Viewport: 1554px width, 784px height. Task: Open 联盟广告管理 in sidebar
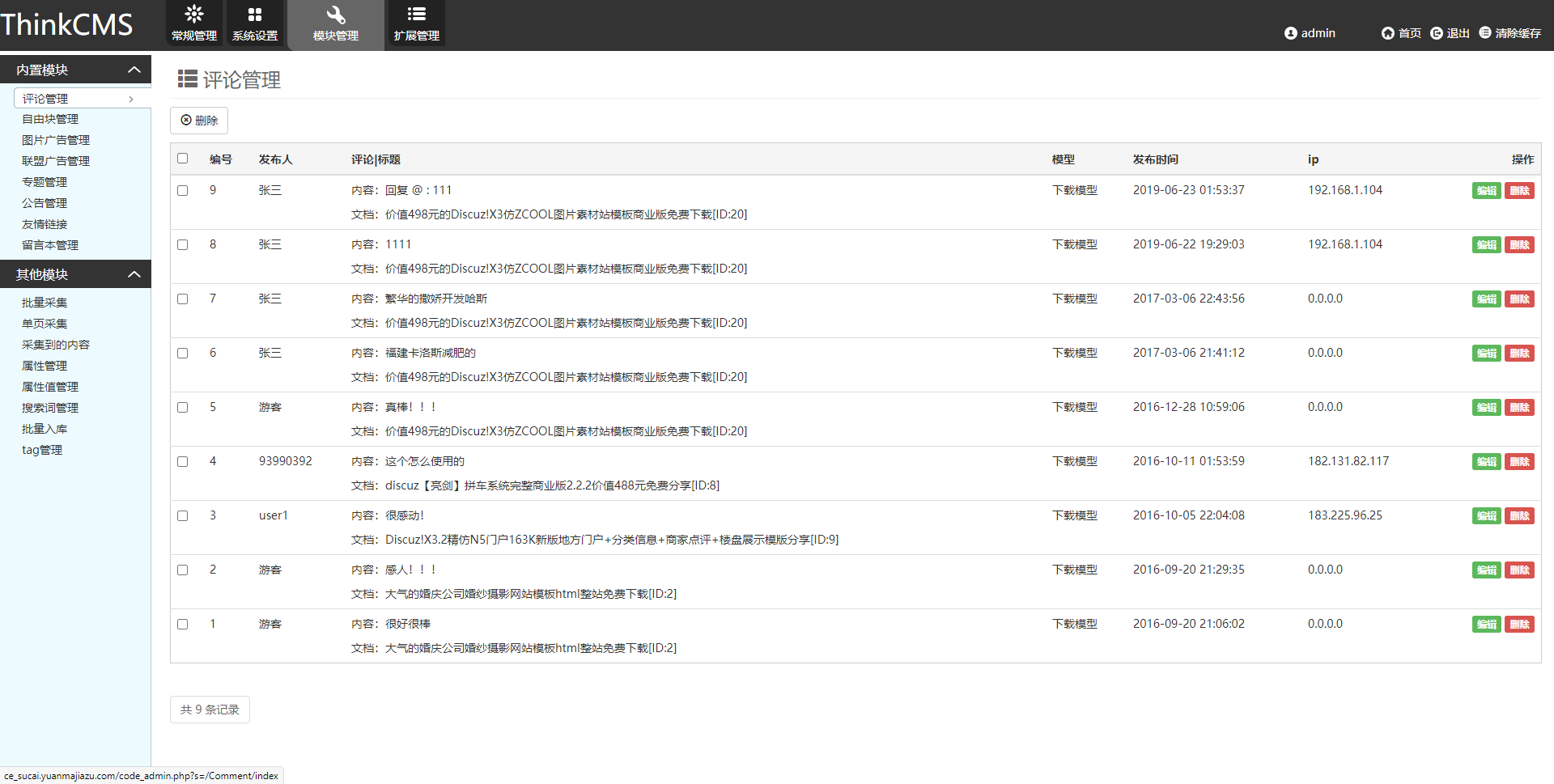(56, 161)
